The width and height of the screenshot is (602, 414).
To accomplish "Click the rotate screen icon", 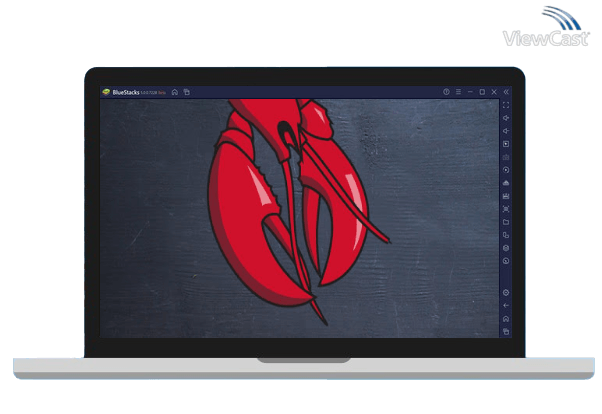I will click(506, 235).
